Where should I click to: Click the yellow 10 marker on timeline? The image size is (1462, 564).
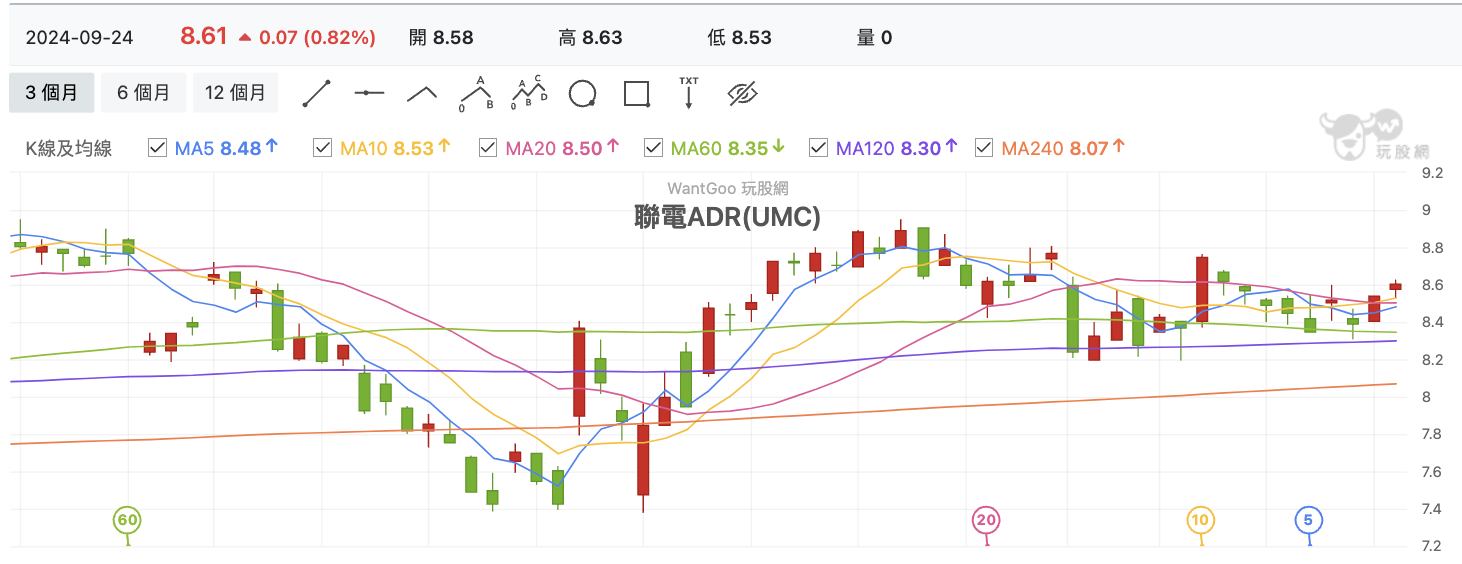point(1201,520)
